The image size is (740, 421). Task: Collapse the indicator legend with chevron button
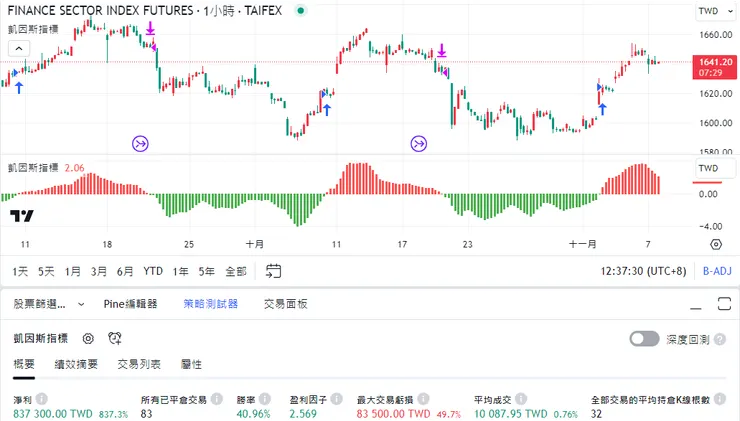[x=19, y=49]
